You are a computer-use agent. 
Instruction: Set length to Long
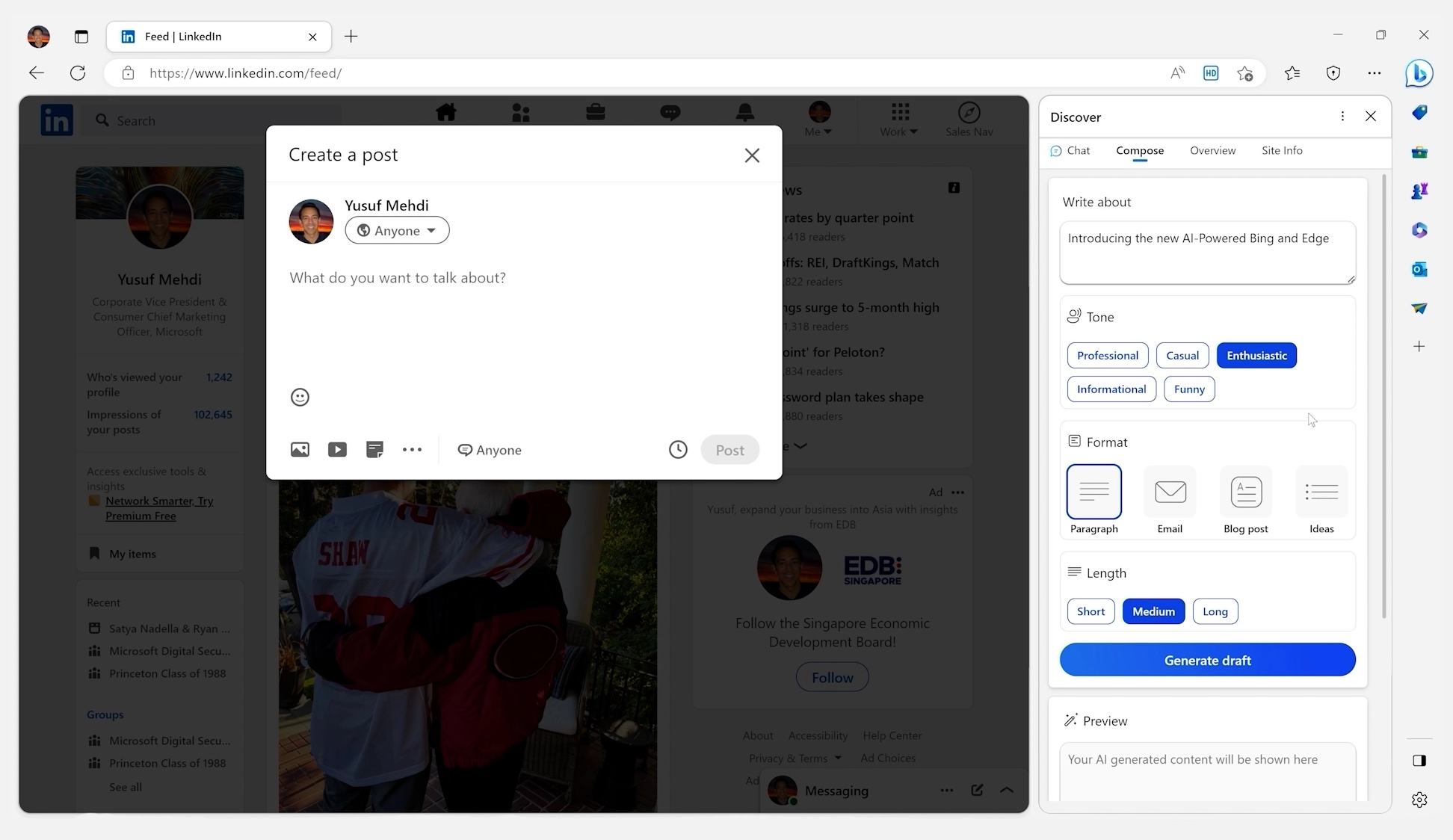1215,611
